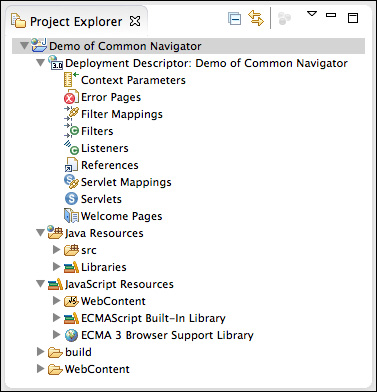
Task: Collapse the Java Resources node
Action: 40,233
